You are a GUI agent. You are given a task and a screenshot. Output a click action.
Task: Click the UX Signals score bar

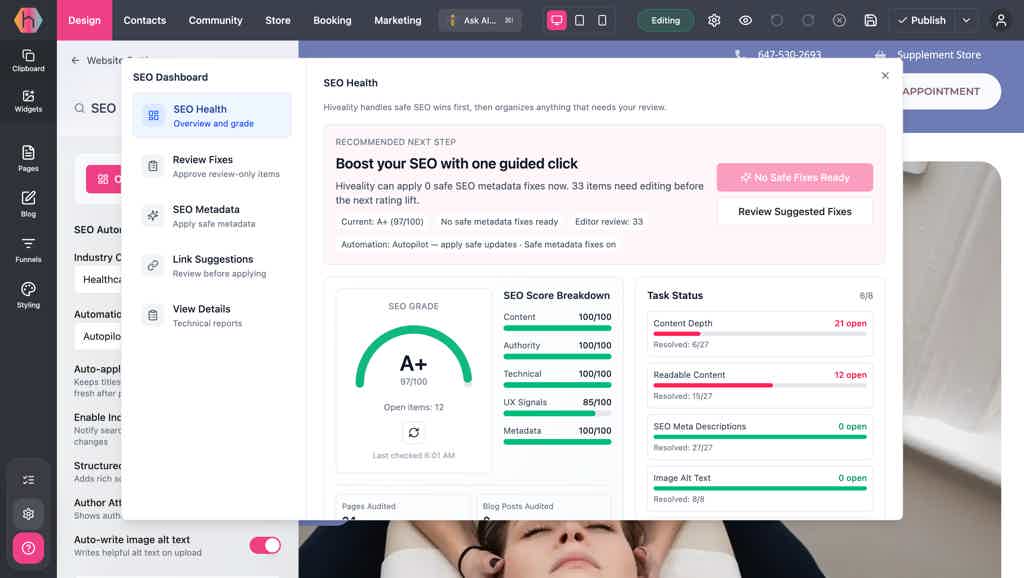[557, 413]
